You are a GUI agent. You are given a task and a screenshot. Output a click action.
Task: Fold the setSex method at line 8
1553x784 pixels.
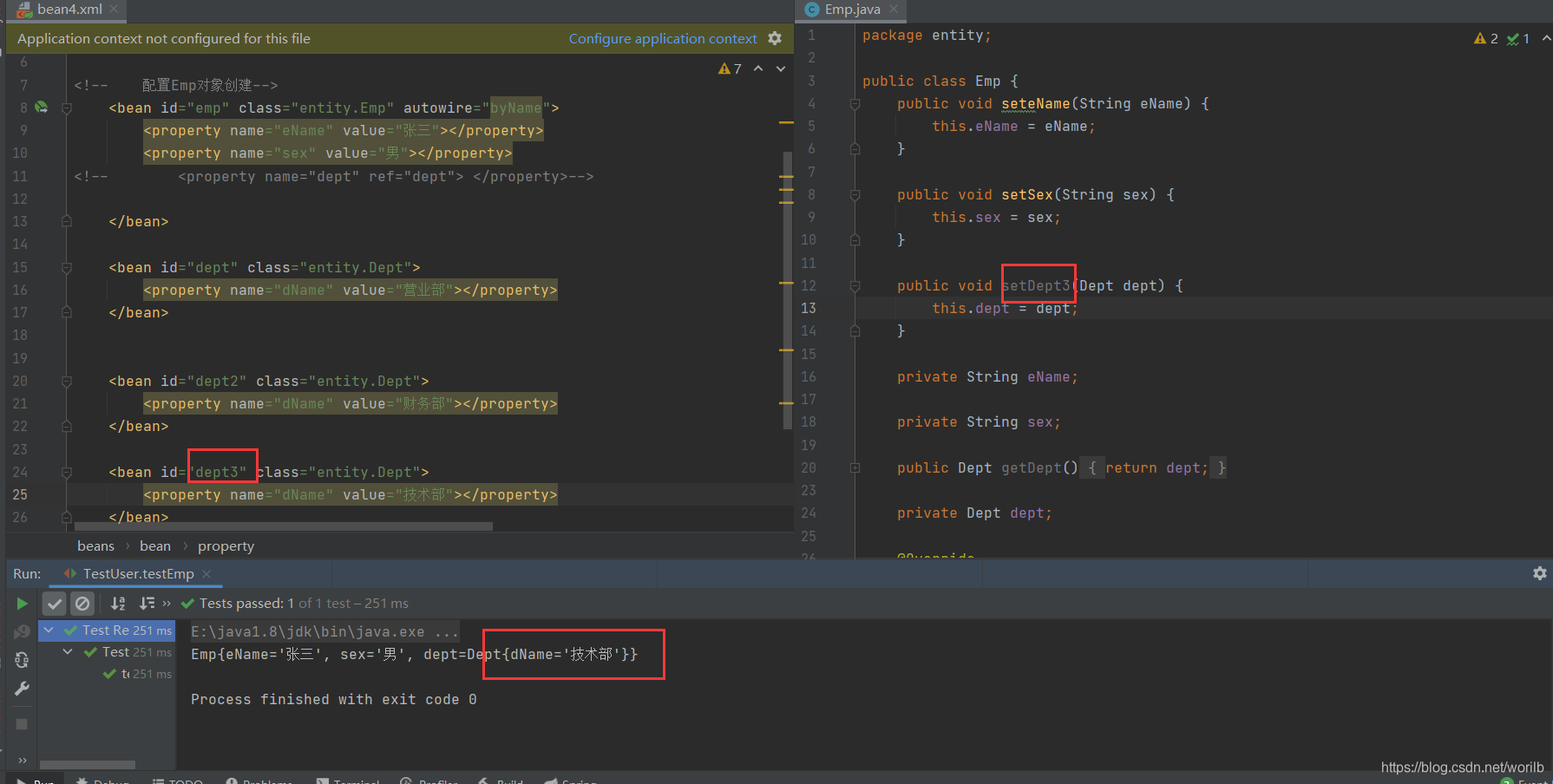pyautogui.click(x=855, y=195)
